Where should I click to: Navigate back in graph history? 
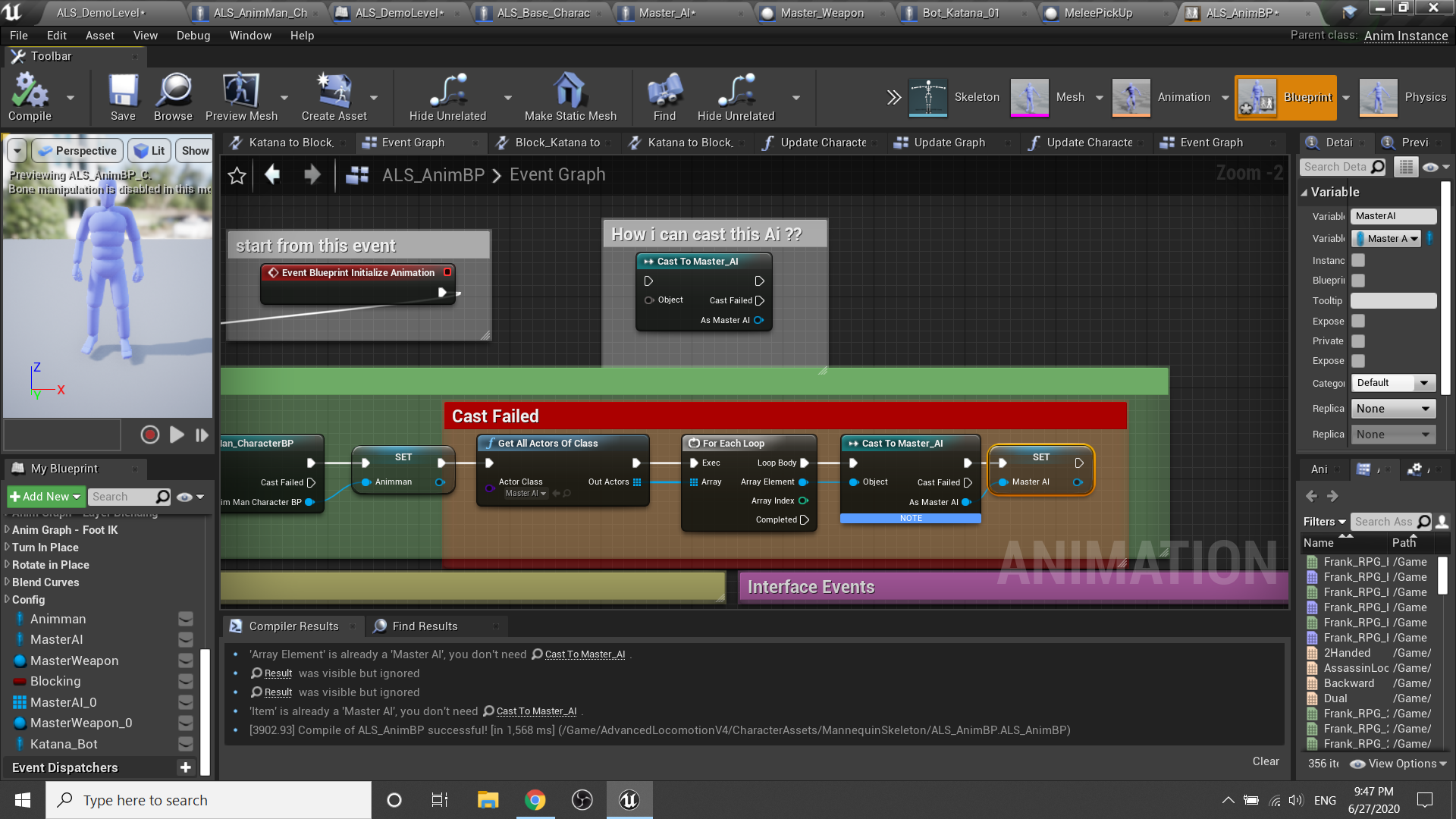point(272,175)
